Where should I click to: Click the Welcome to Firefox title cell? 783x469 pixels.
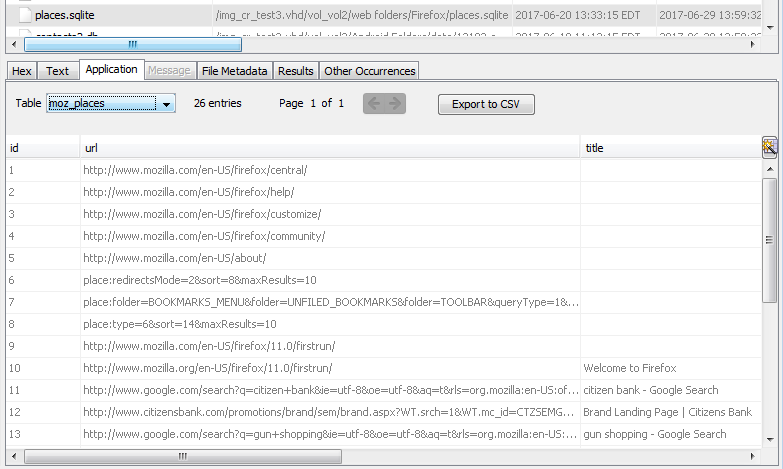(x=671, y=368)
